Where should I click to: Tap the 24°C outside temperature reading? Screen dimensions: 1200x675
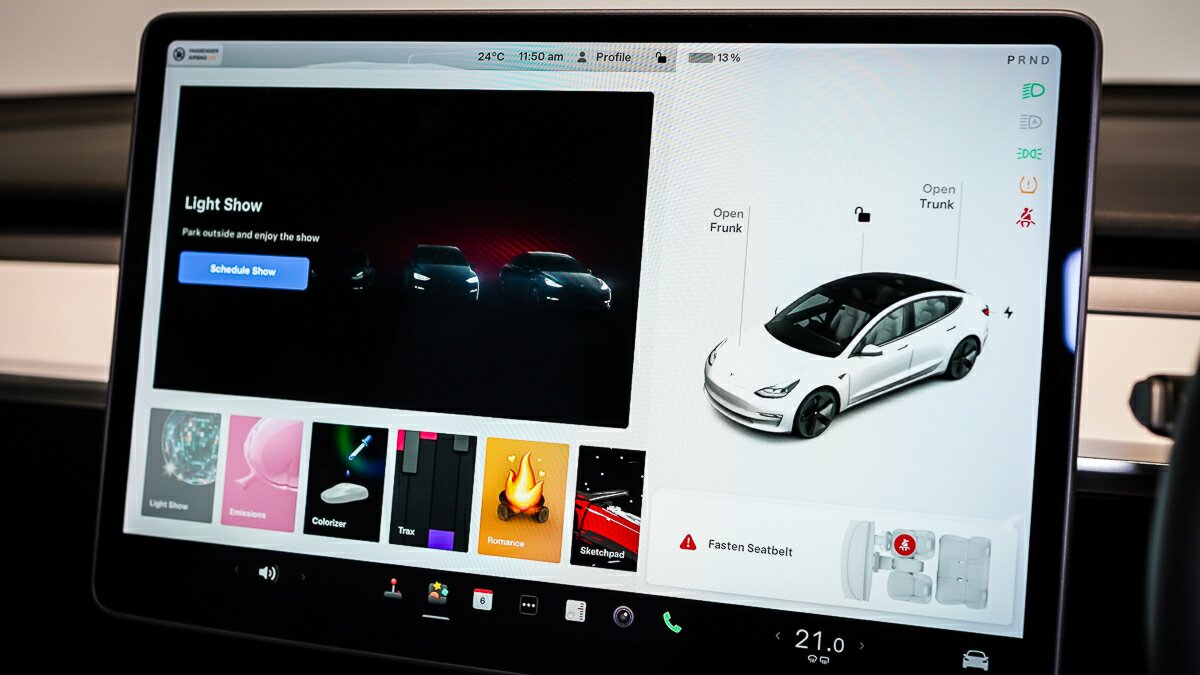491,57
